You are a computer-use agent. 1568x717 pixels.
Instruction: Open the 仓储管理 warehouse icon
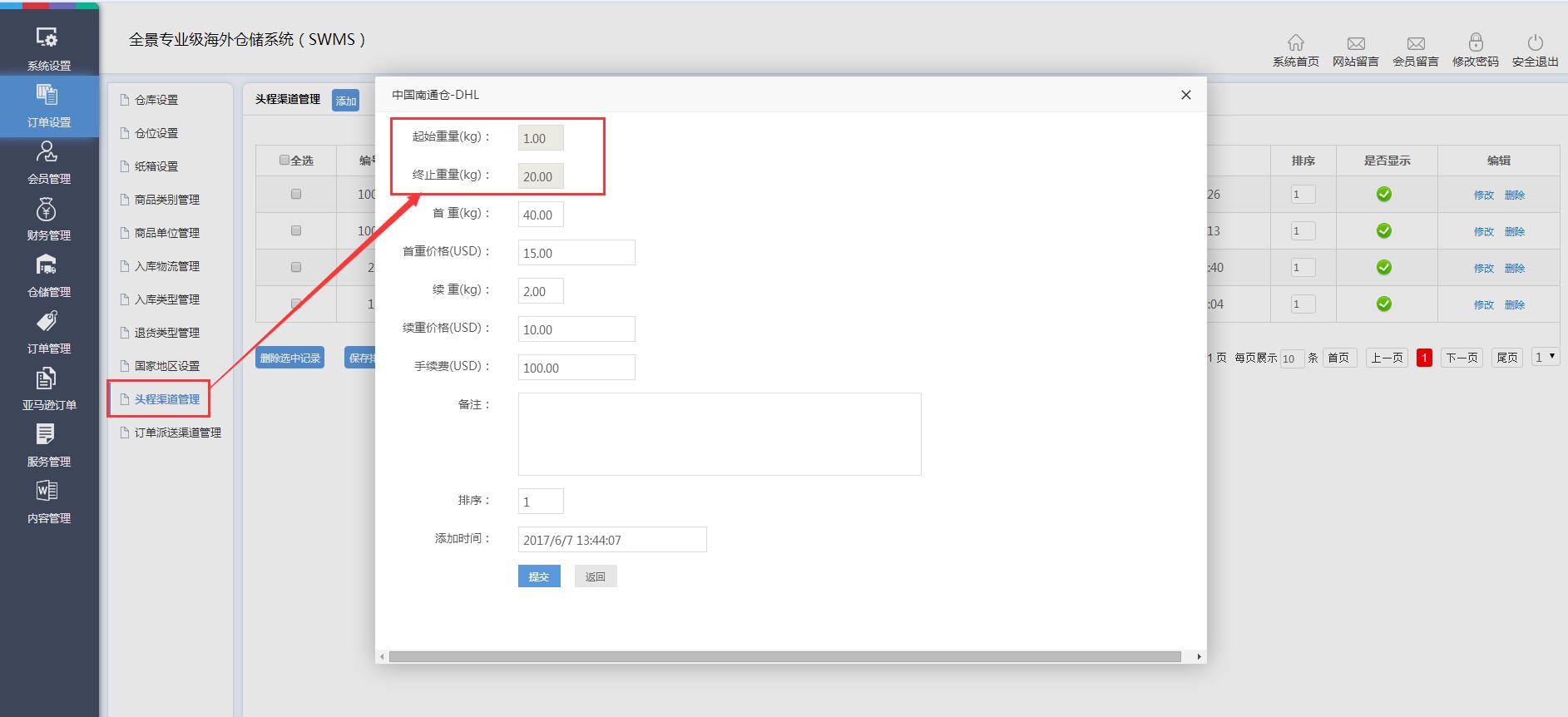coord(47,265)
